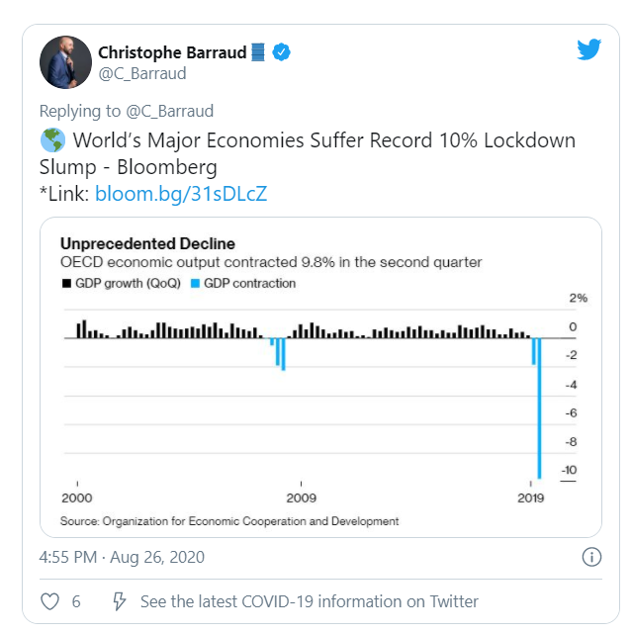Viewport: 632px width, 634px height.
Task: Click the @C_Barraud handle under name
Action: 142,74
